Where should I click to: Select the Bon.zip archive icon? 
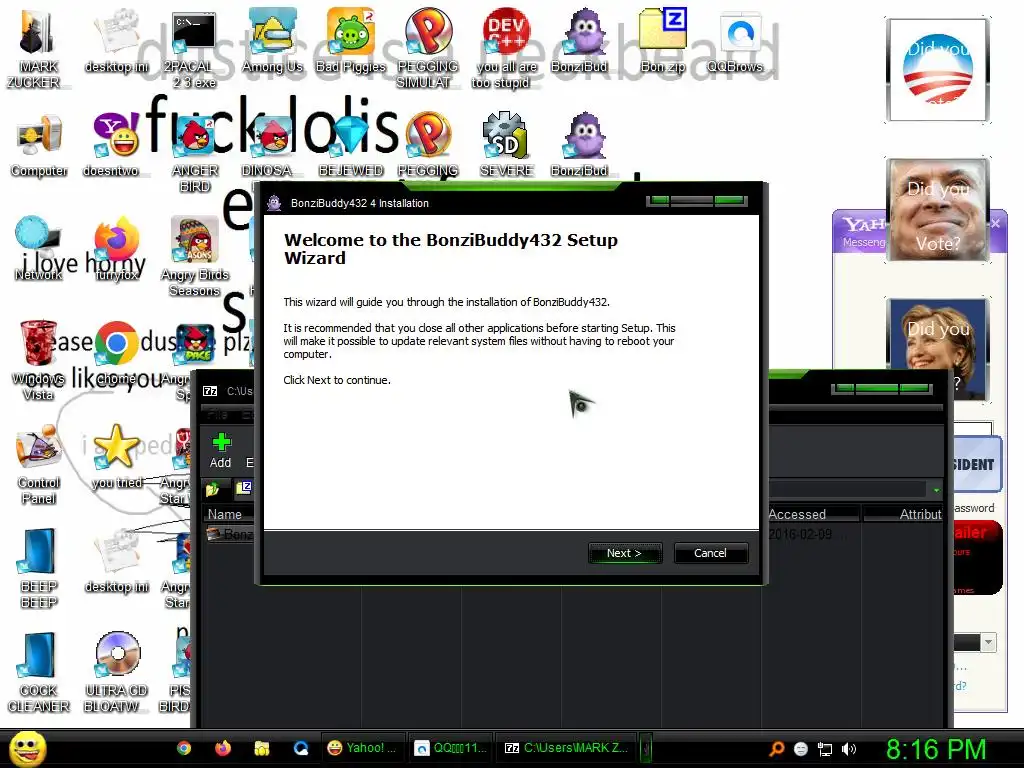[x=663, y=41]
